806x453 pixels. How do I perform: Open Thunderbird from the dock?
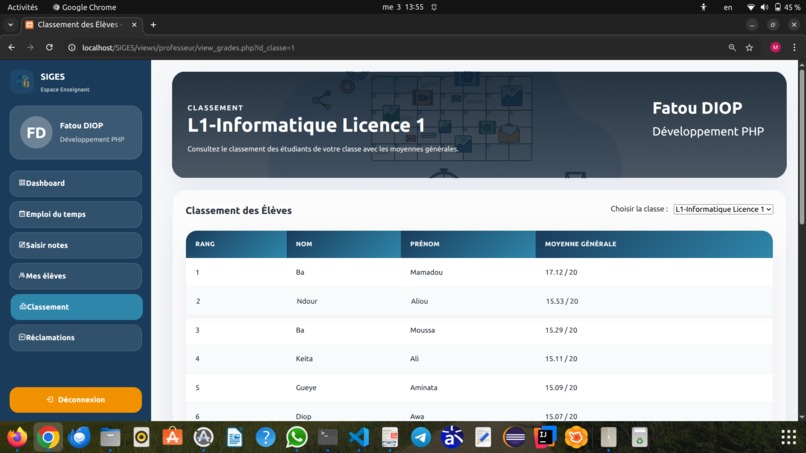click(79, 438)
